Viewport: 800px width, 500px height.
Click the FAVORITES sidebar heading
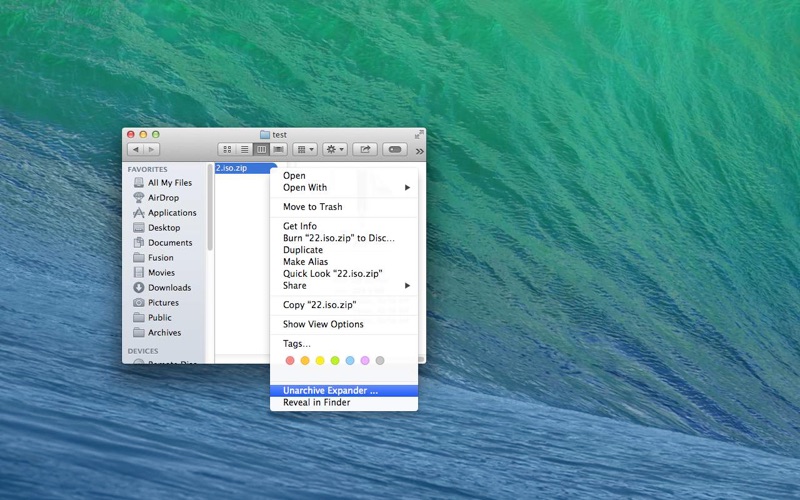point(147,169)
